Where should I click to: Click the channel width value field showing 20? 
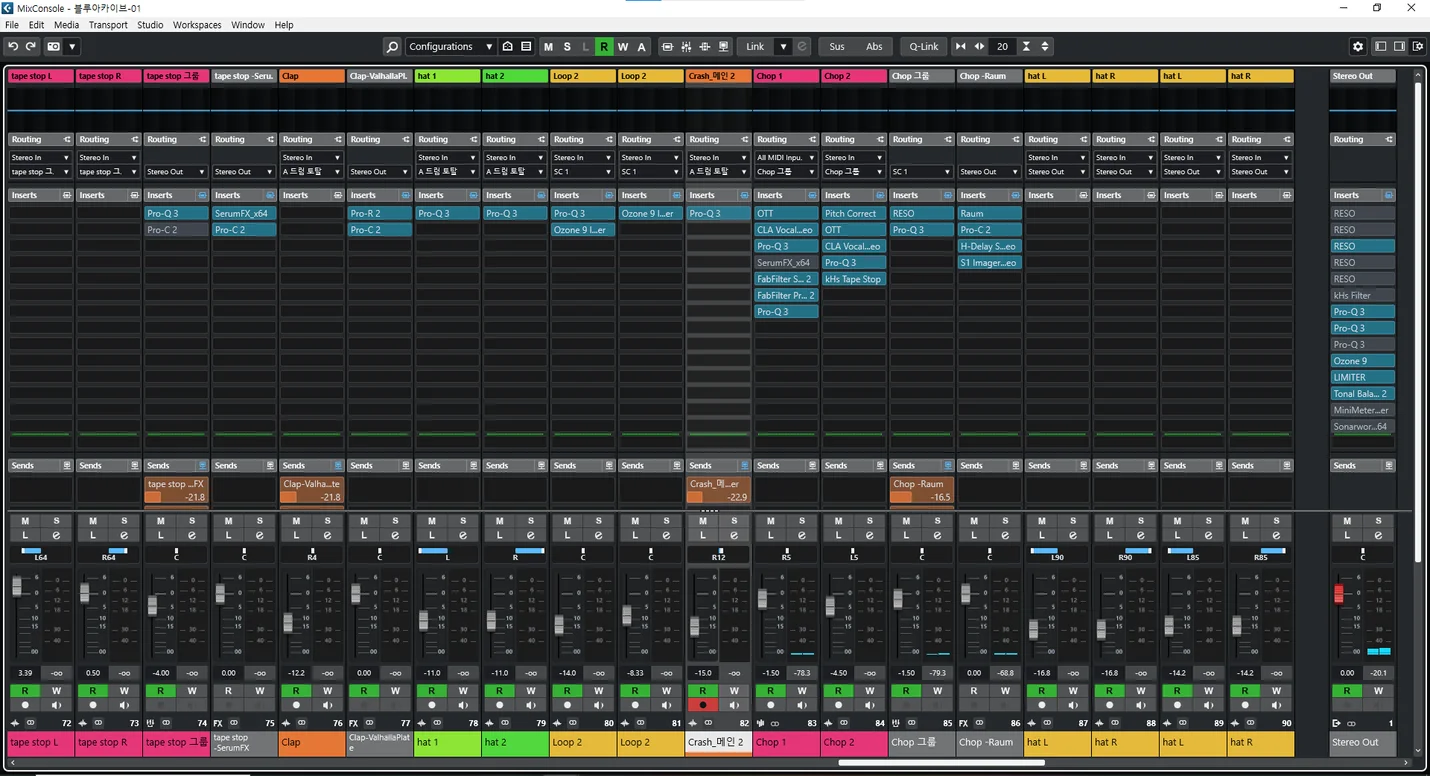coord(1002,46)
